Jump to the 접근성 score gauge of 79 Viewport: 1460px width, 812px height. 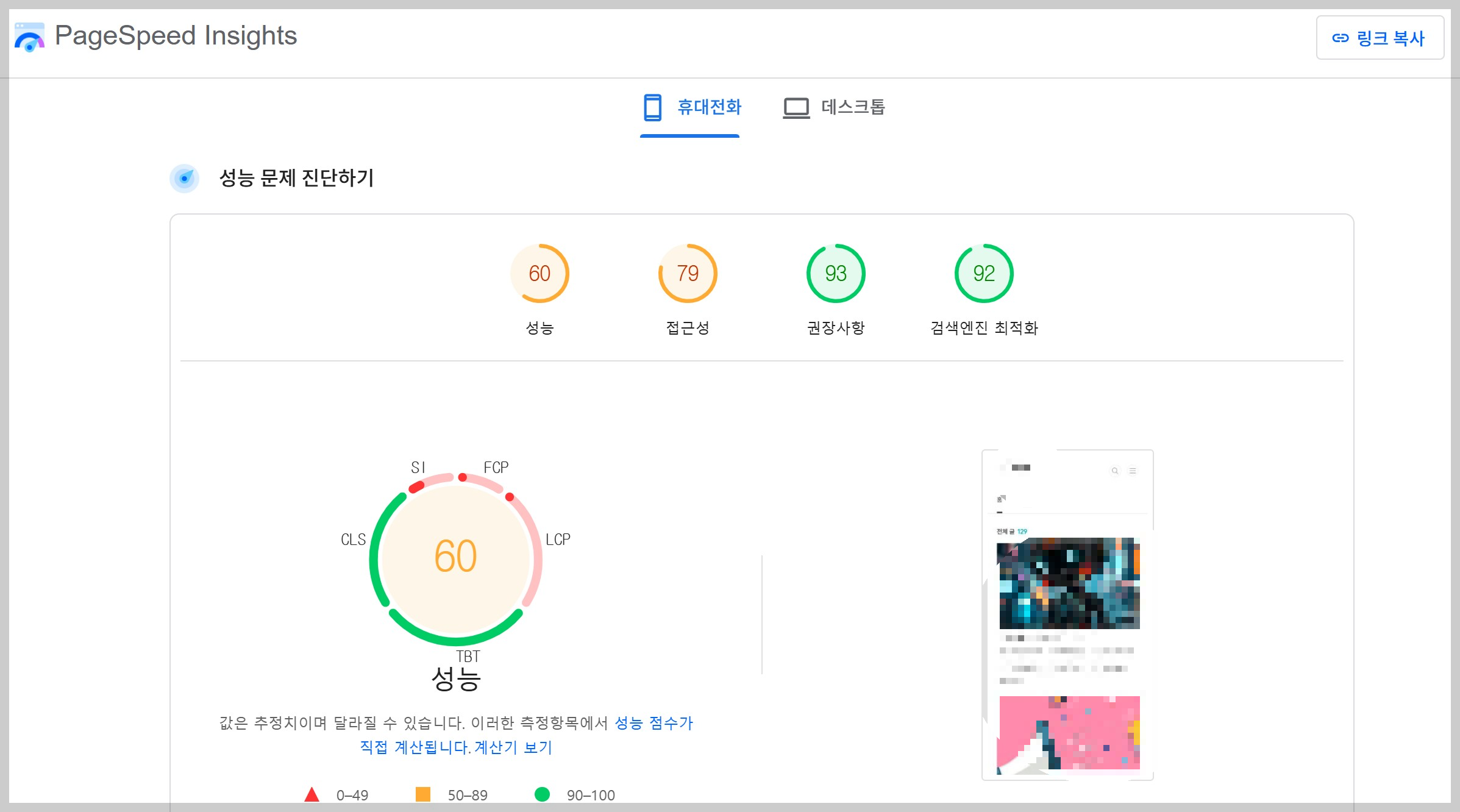pos(688,274)
